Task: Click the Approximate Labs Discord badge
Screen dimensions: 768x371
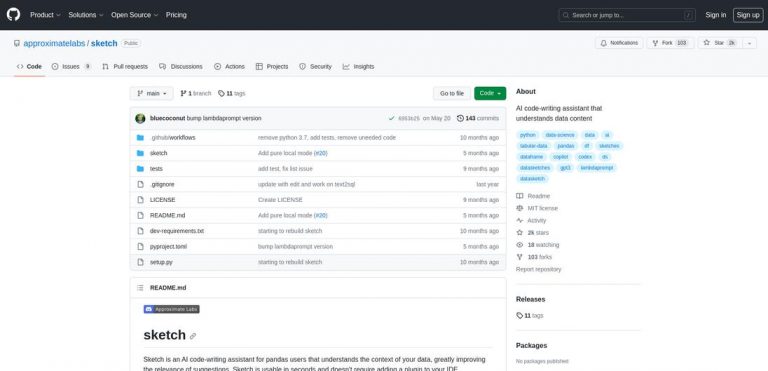Action: point(171,309)
